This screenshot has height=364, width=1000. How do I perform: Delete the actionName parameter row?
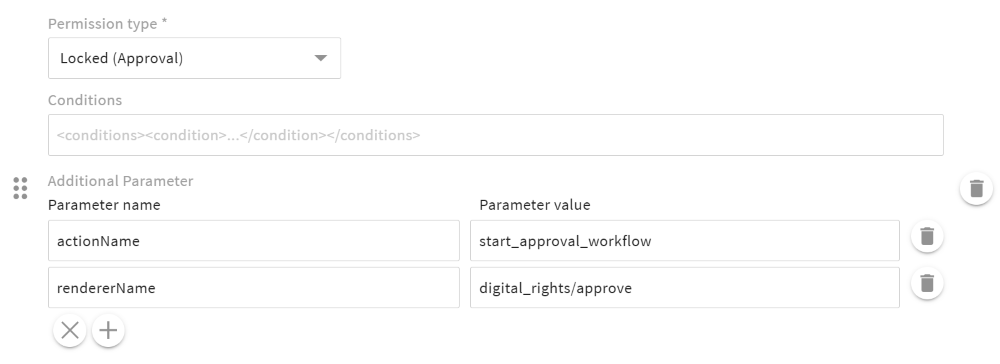(927, 237)
